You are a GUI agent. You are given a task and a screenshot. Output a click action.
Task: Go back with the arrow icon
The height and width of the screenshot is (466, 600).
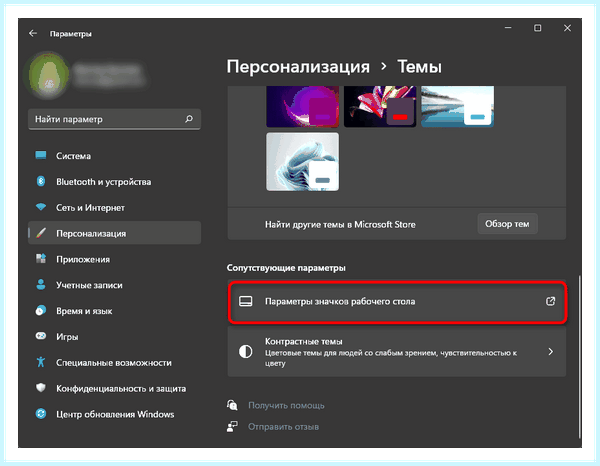click(x=33, y=33)
